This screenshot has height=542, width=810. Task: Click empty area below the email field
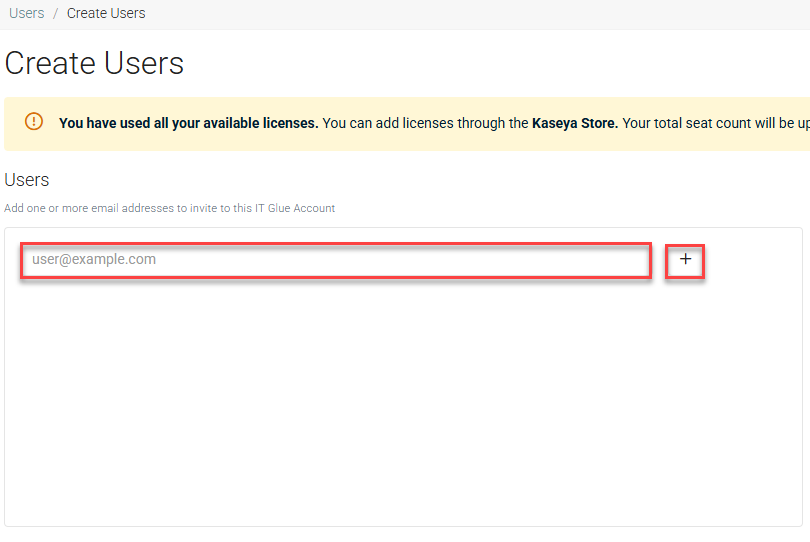(x=400, y=400)
